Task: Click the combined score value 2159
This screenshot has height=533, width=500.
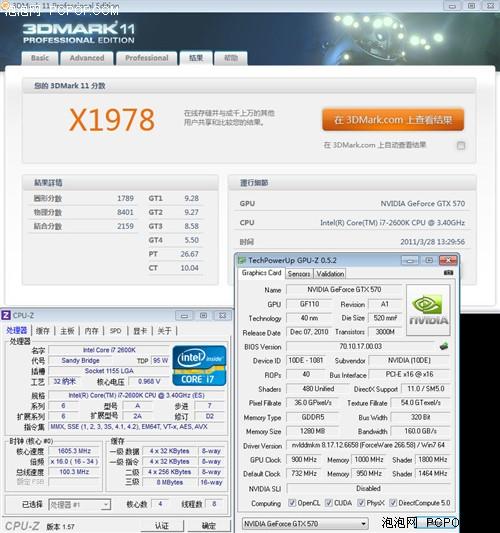Action: click(125, 226)
